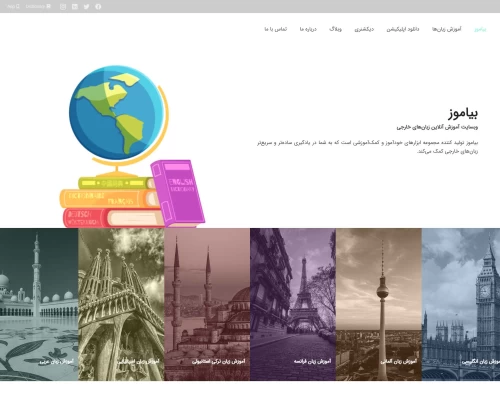This screenshot has width=500, height=400.
Task: Open the Facebook icon in top bar
Action: tap(98, 7)
